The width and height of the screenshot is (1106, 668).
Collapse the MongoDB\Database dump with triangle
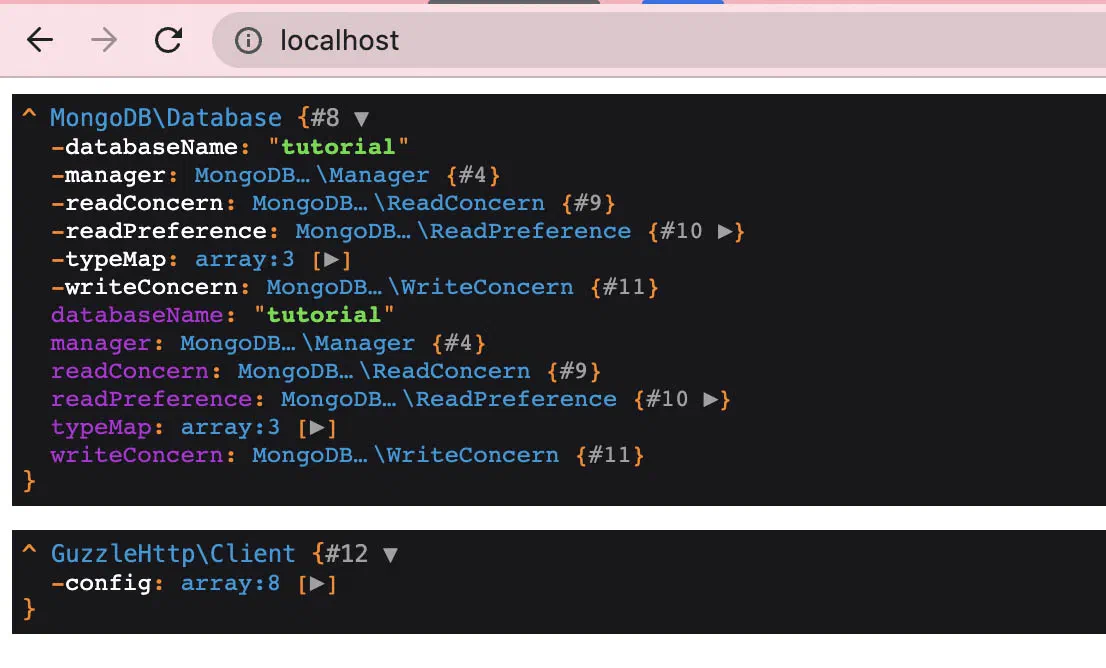point(361,119)
